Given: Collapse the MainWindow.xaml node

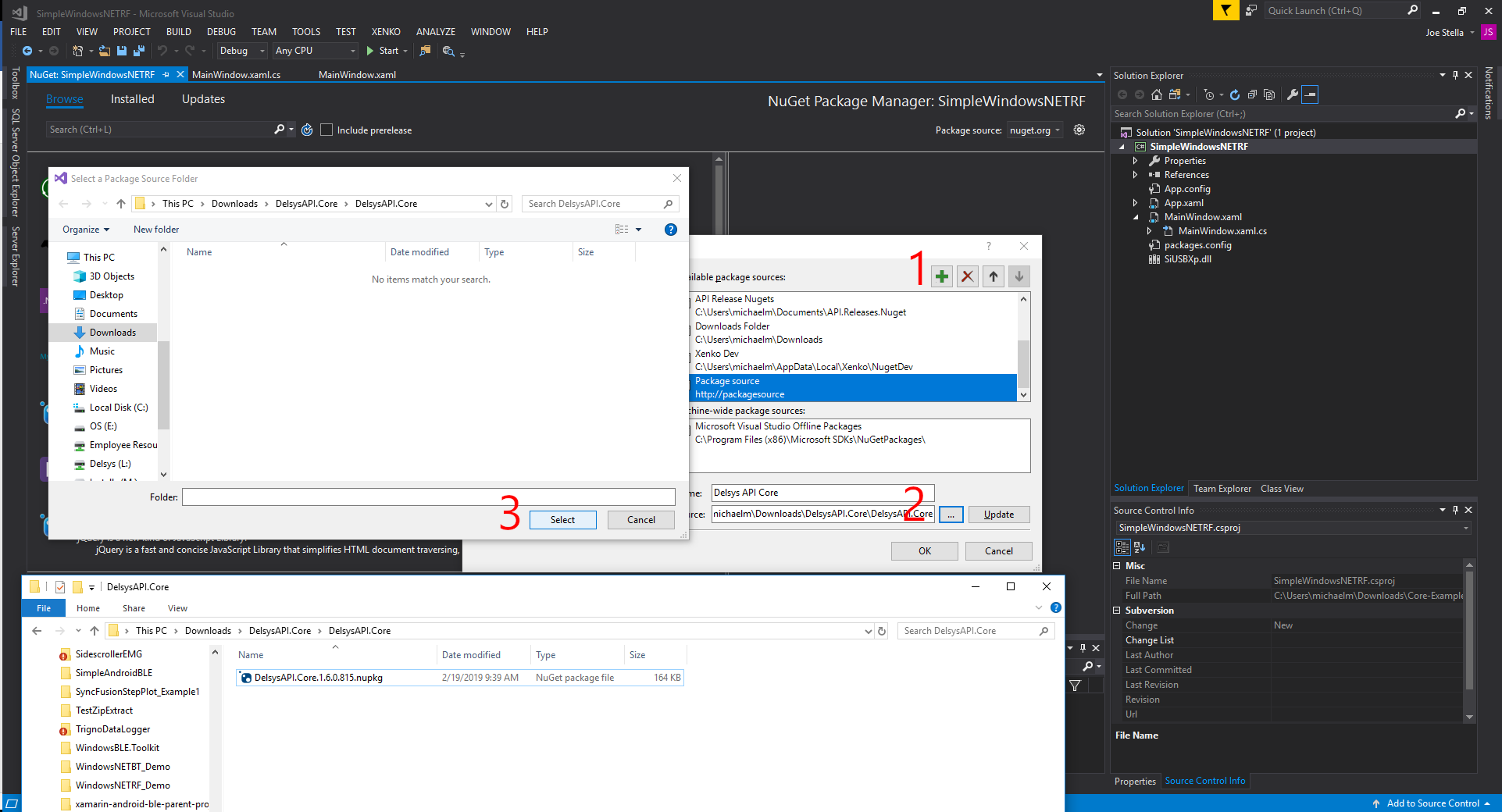Looking at the screenshot, I should [1136, 217].
